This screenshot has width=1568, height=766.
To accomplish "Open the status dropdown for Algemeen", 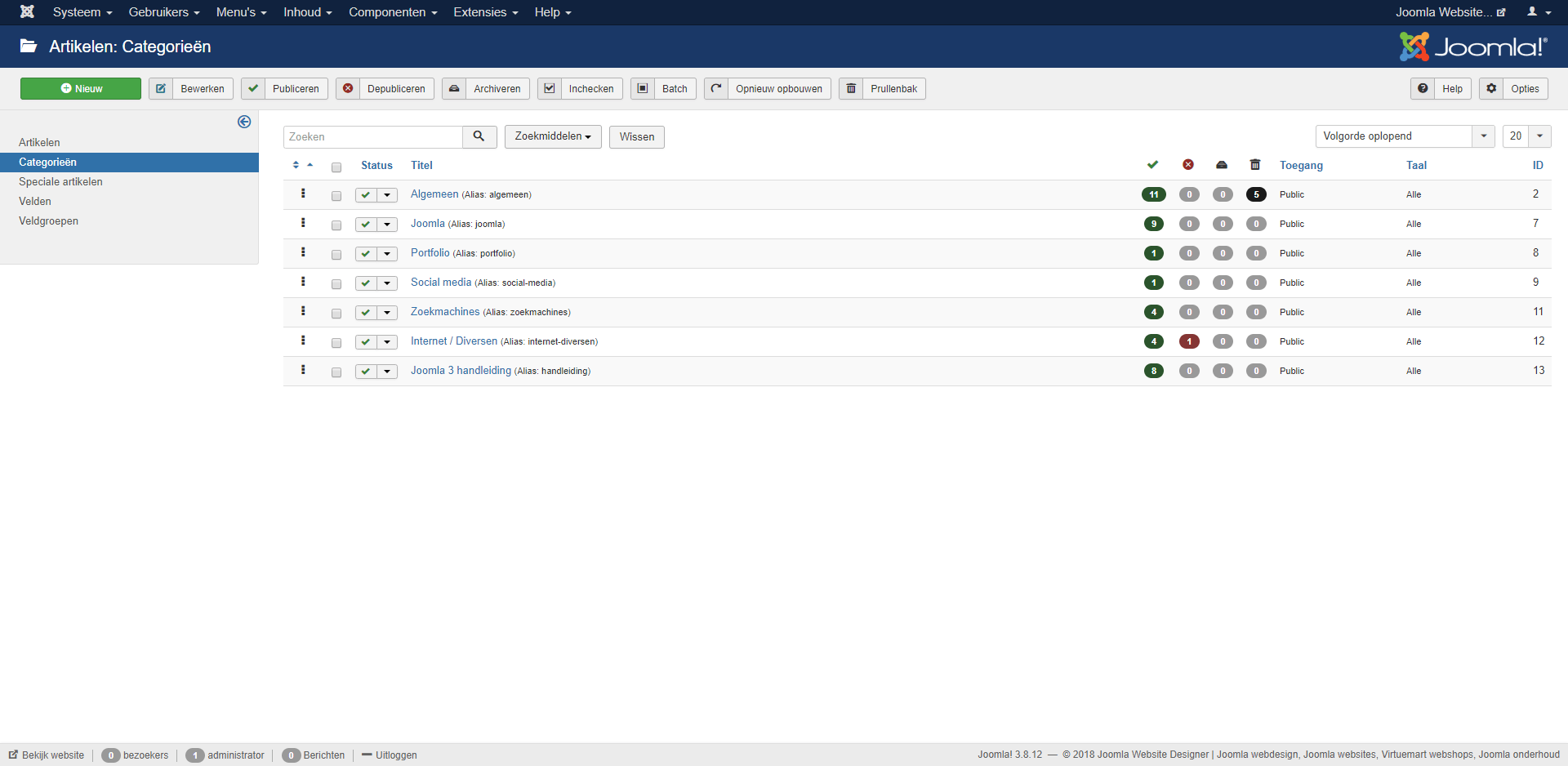I will (387, 195).
